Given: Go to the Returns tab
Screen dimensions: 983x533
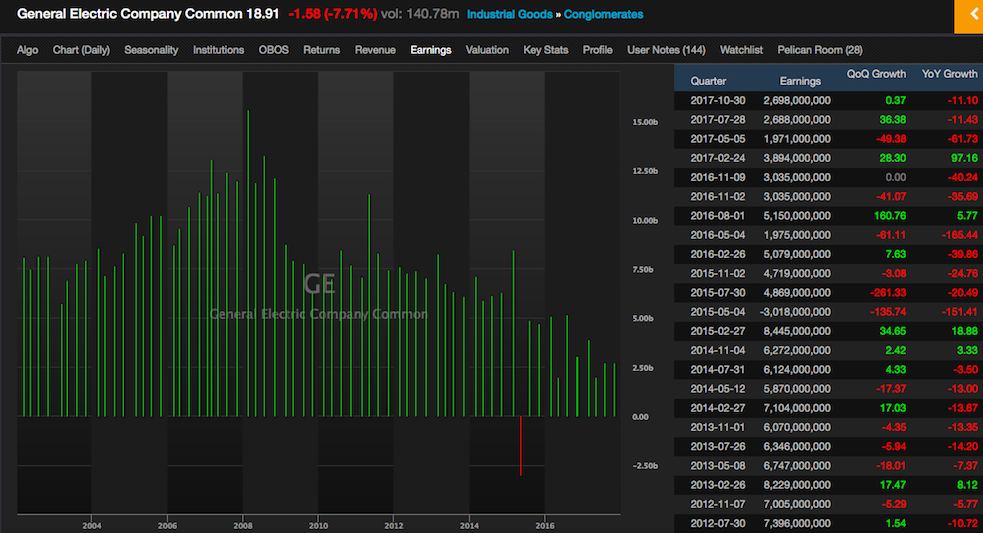Looking at the screenshot, I should point(322,50).
